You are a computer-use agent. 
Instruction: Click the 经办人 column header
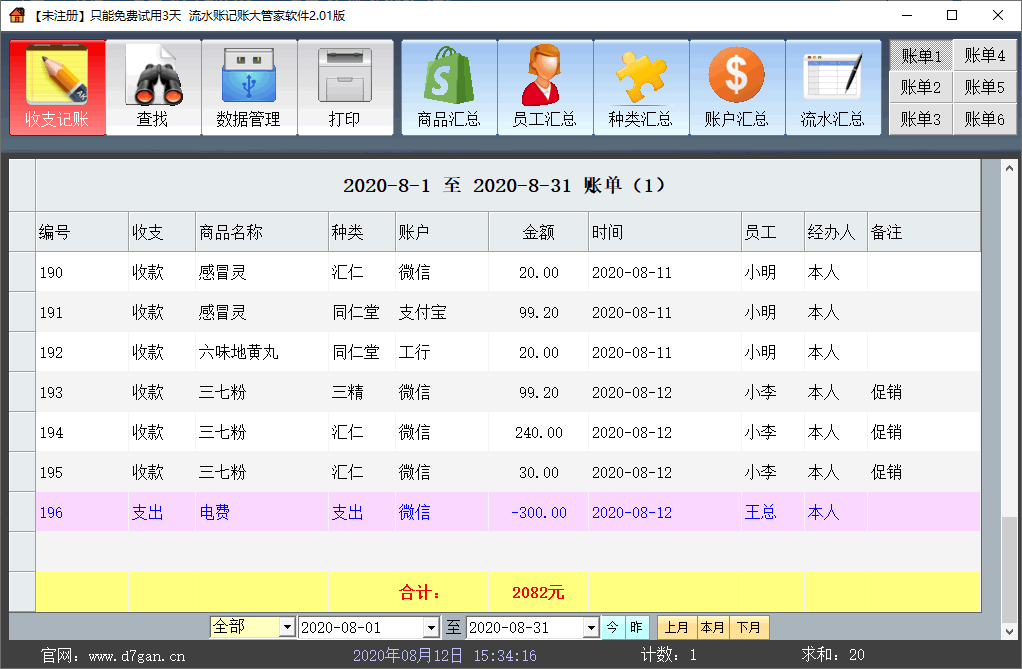coord(836,232)
